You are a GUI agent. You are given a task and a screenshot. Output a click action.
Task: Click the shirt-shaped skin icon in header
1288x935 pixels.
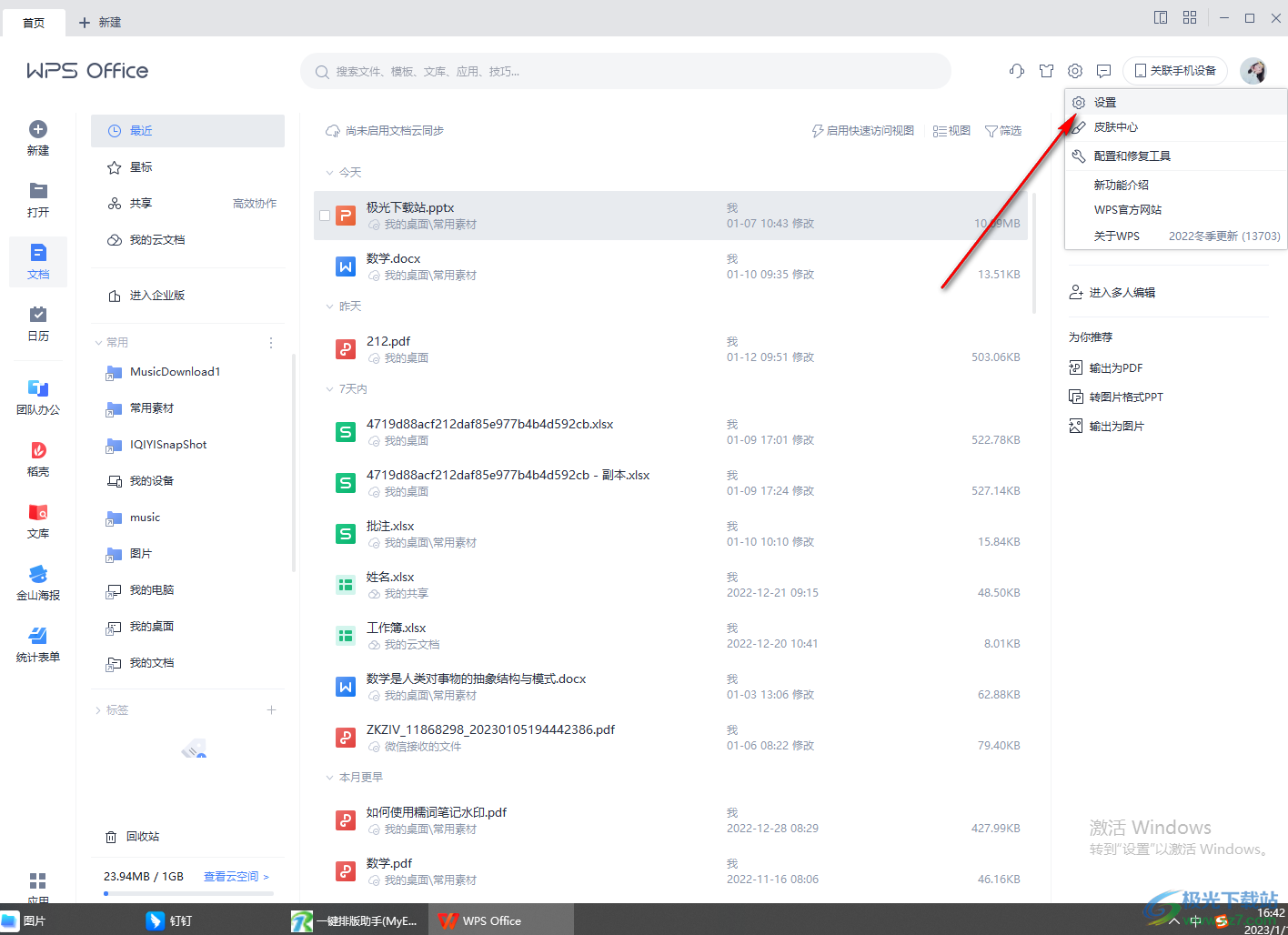tap(1046, 71)
